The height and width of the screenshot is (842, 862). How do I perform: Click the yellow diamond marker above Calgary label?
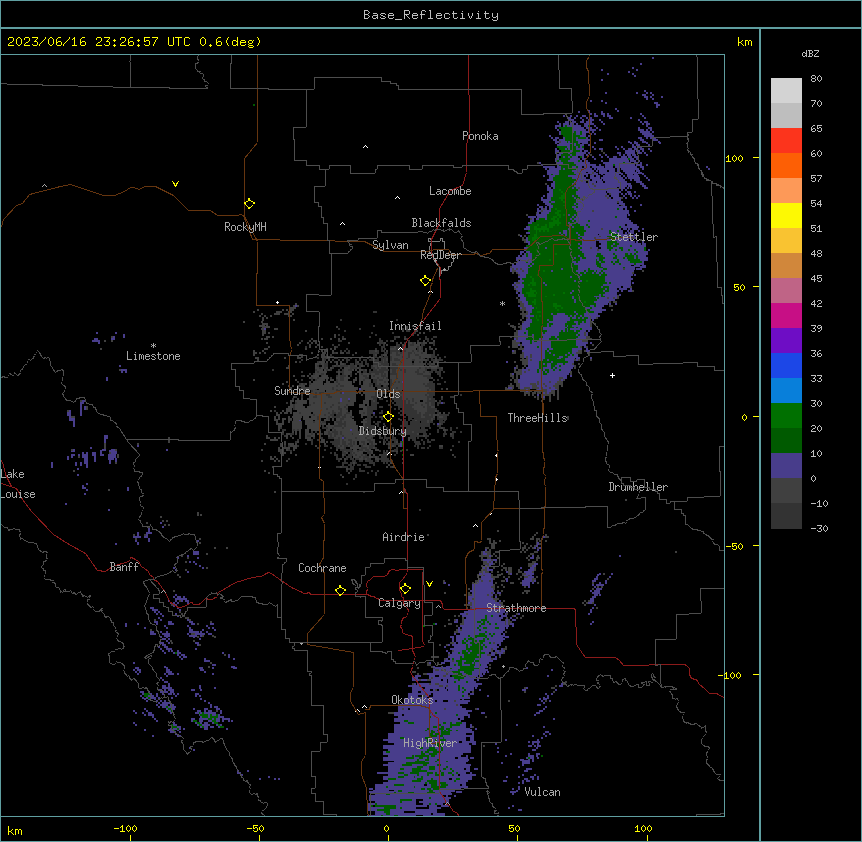pyautogui.click(x=406, y=589)
